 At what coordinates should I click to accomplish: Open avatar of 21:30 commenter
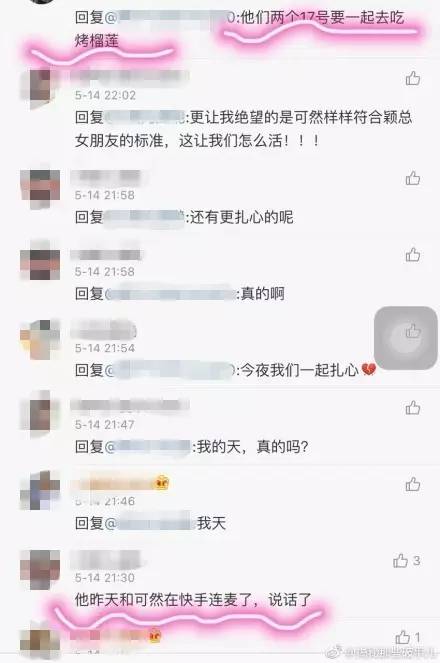40,570
